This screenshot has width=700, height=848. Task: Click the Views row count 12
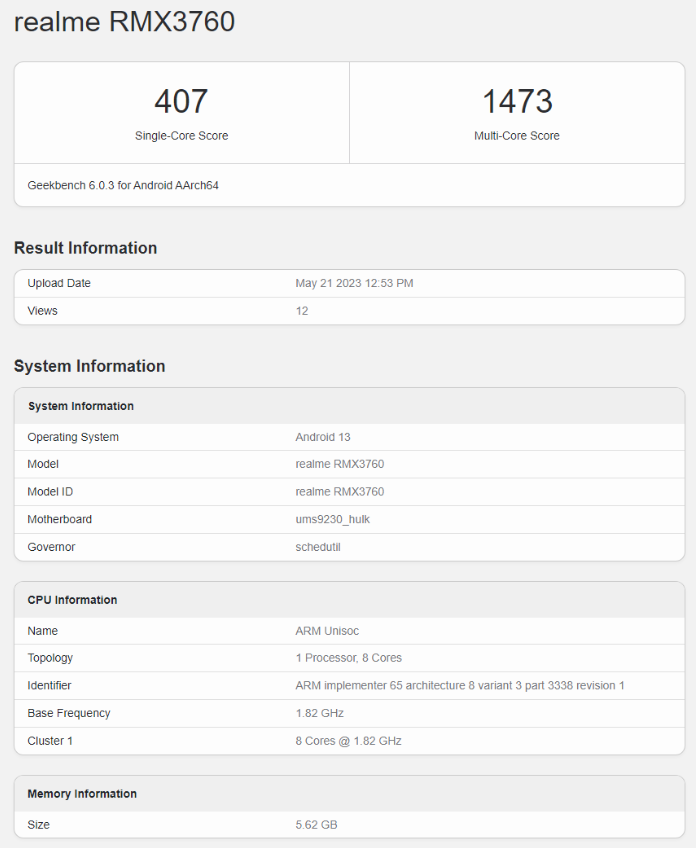coord(302,311)
